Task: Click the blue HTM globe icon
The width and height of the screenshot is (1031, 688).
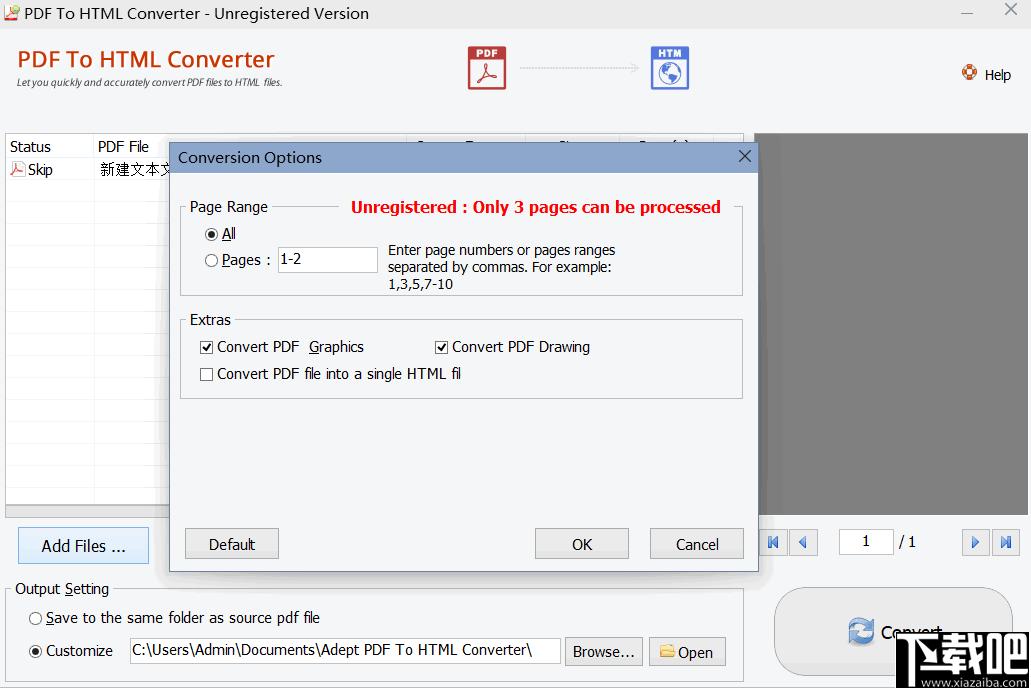Action: pyautogui.click(x=669, y=68)
